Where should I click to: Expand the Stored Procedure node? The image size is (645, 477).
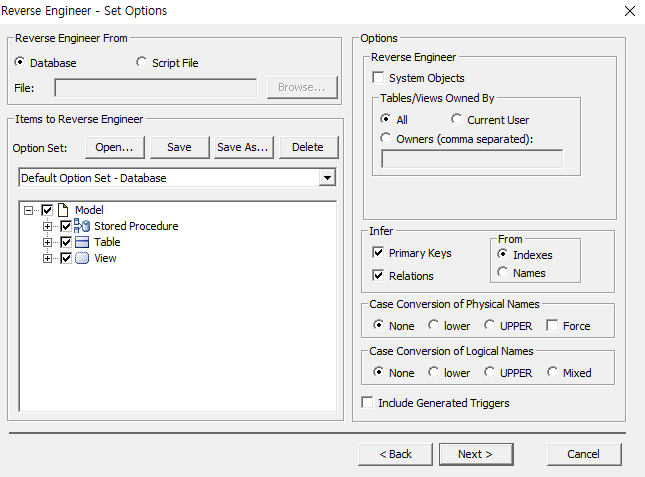47,227
